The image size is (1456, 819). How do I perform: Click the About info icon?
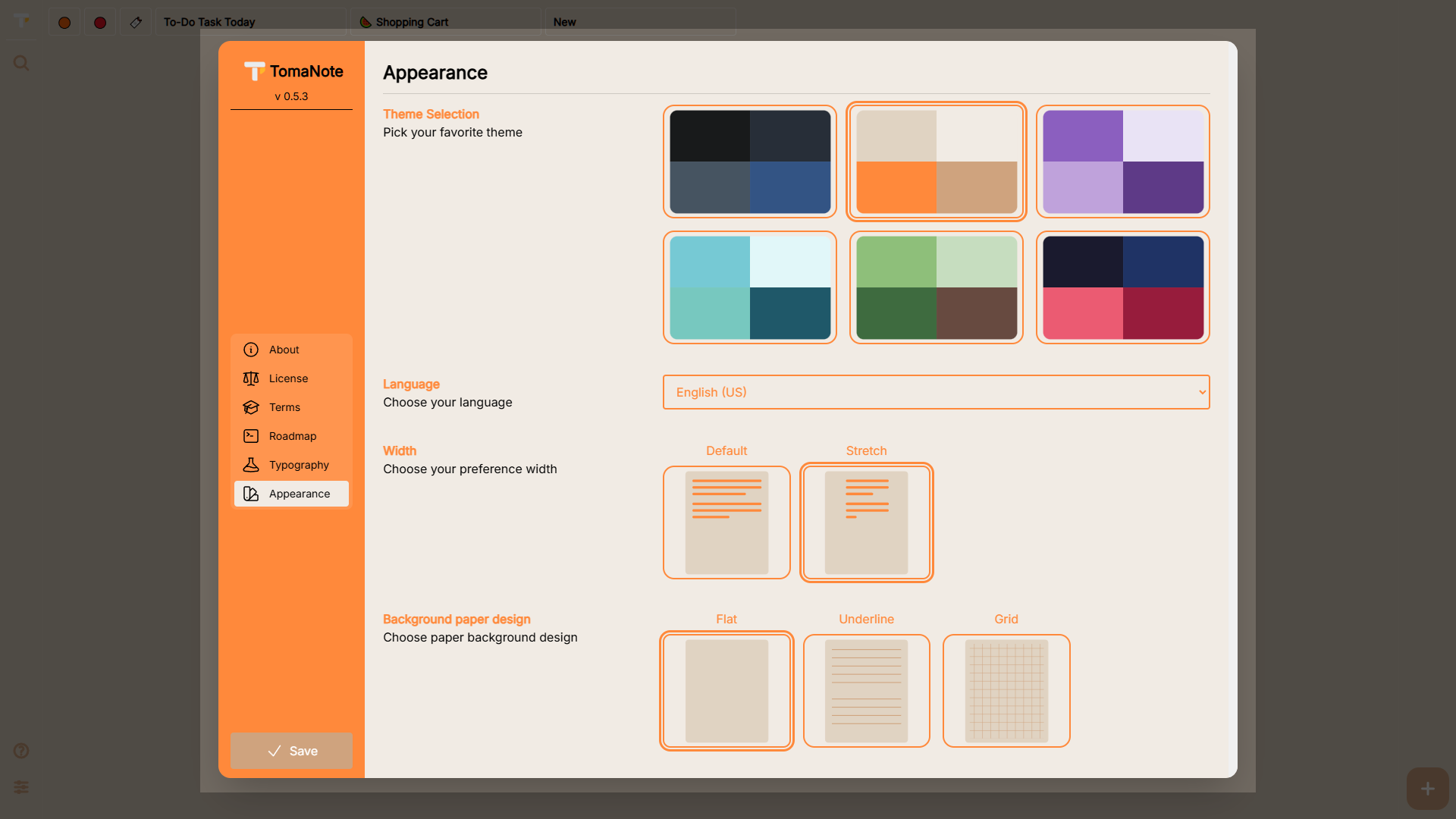251,350
